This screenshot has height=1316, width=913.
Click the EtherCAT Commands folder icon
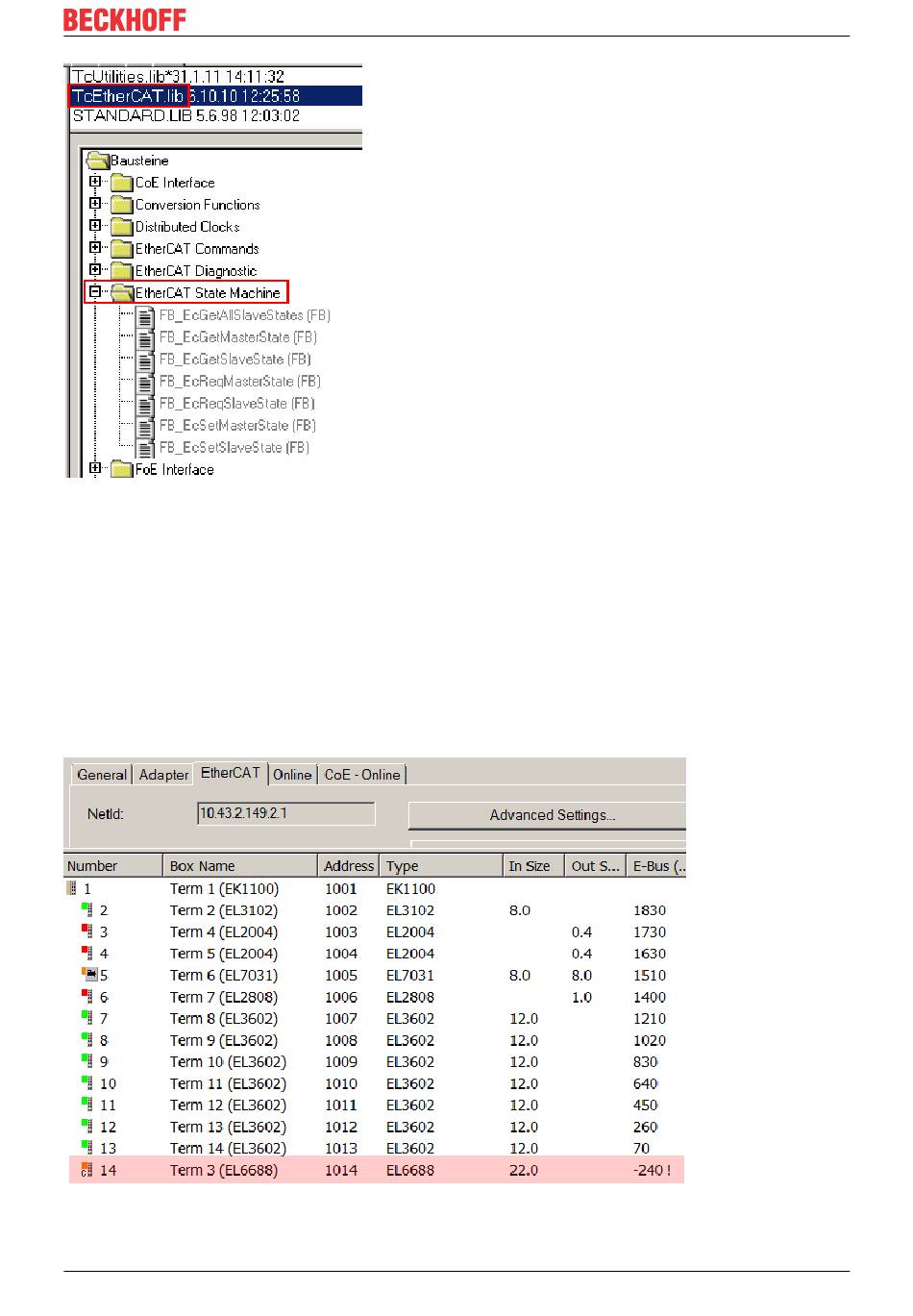pos(121,249)
